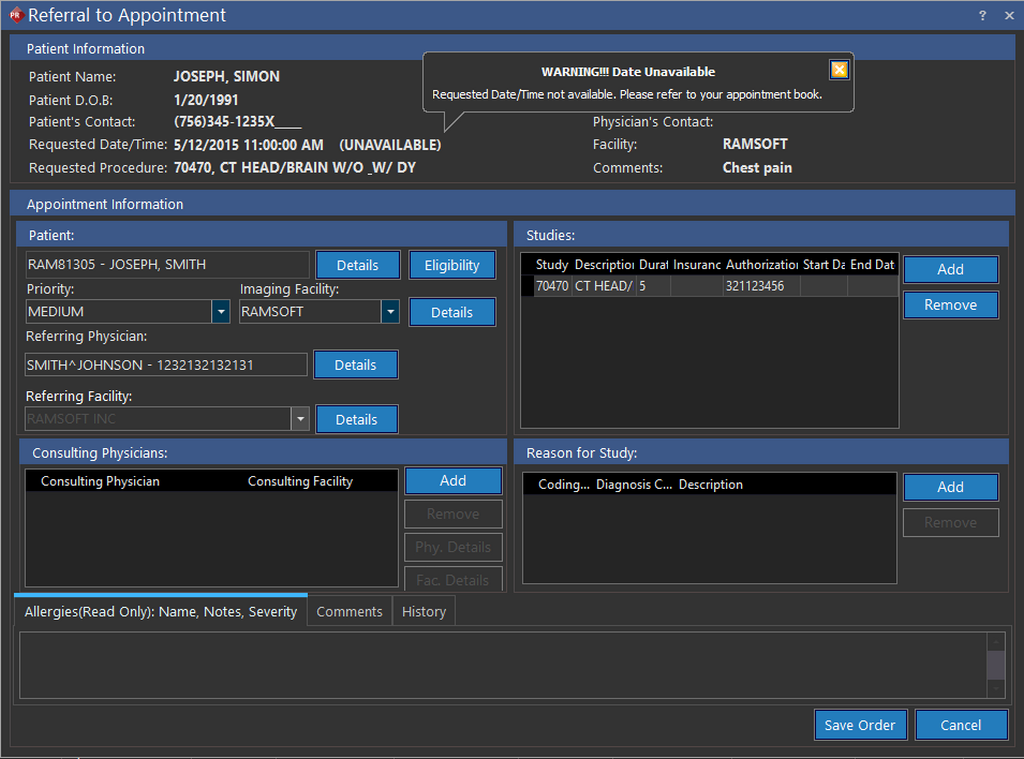Open the History tab
Screen dimensions: 1024x759
click(x=424, y=611)
